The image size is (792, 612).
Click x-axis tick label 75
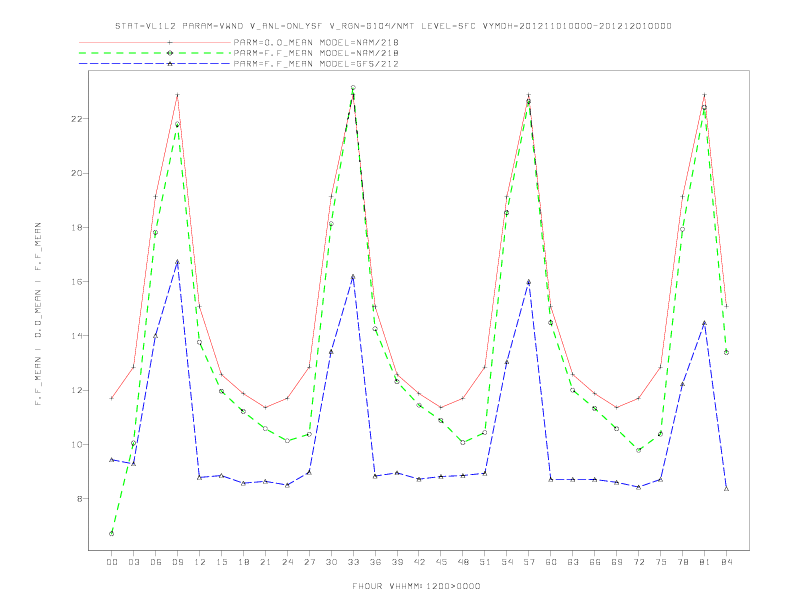660,562
